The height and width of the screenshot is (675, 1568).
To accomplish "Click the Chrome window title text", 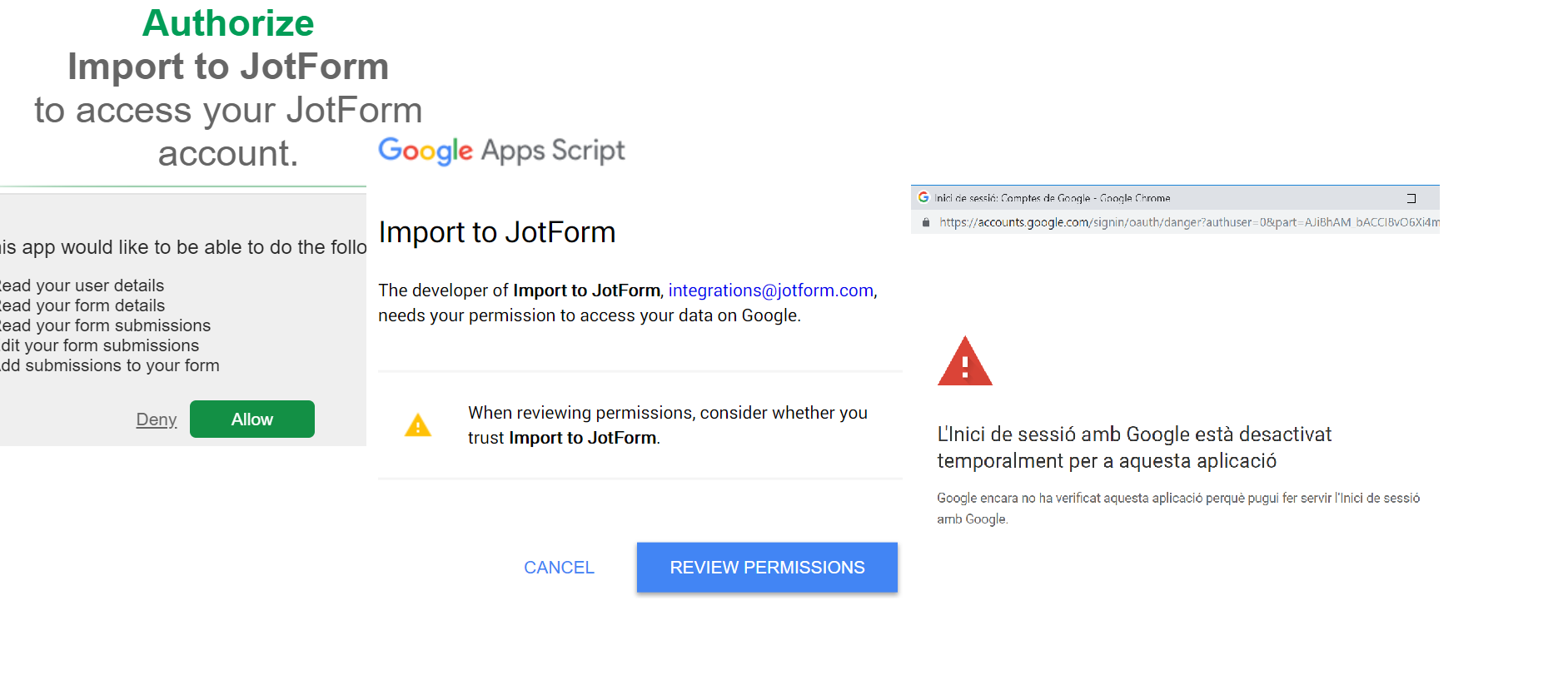I will (x=1052, y=198).
